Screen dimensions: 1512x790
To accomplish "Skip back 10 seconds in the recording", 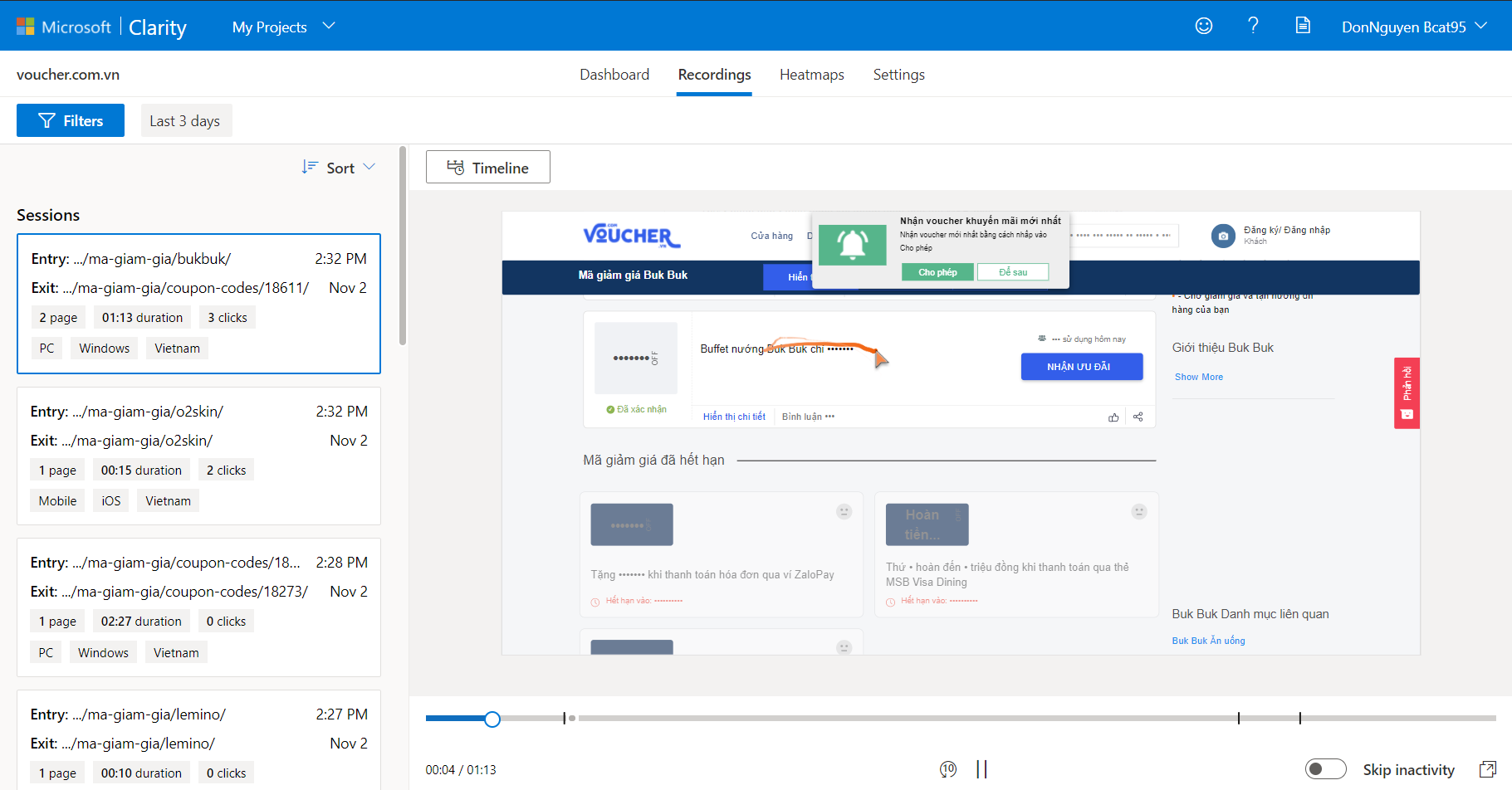I will click(x=947, y=769).
